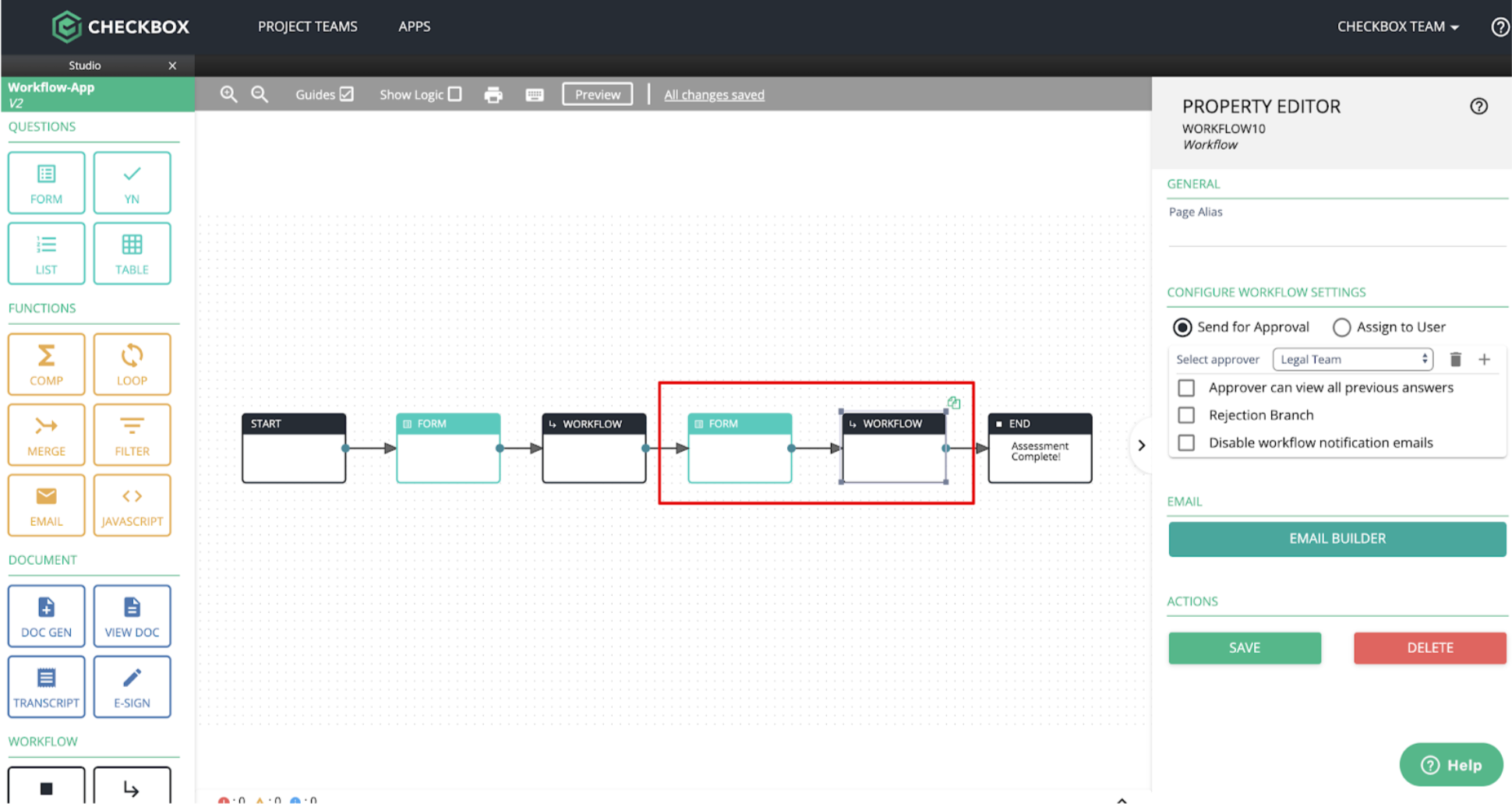This screenshot has width=1512, height=807.
Task: Select the Send for Approval option
Action: click(x=1182, y=327)
